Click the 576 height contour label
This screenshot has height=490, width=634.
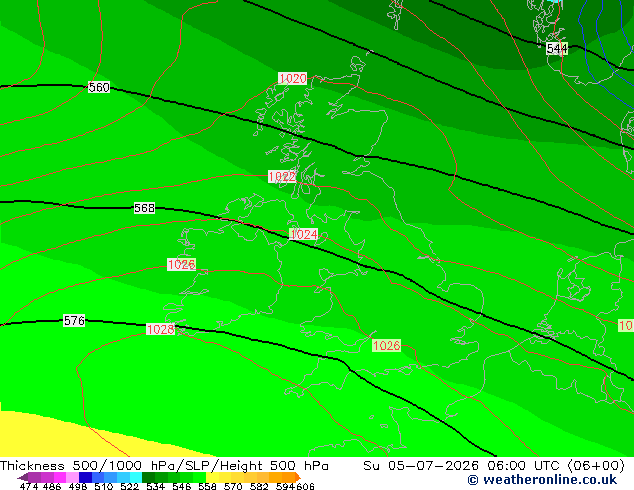[x=74, y=321]
